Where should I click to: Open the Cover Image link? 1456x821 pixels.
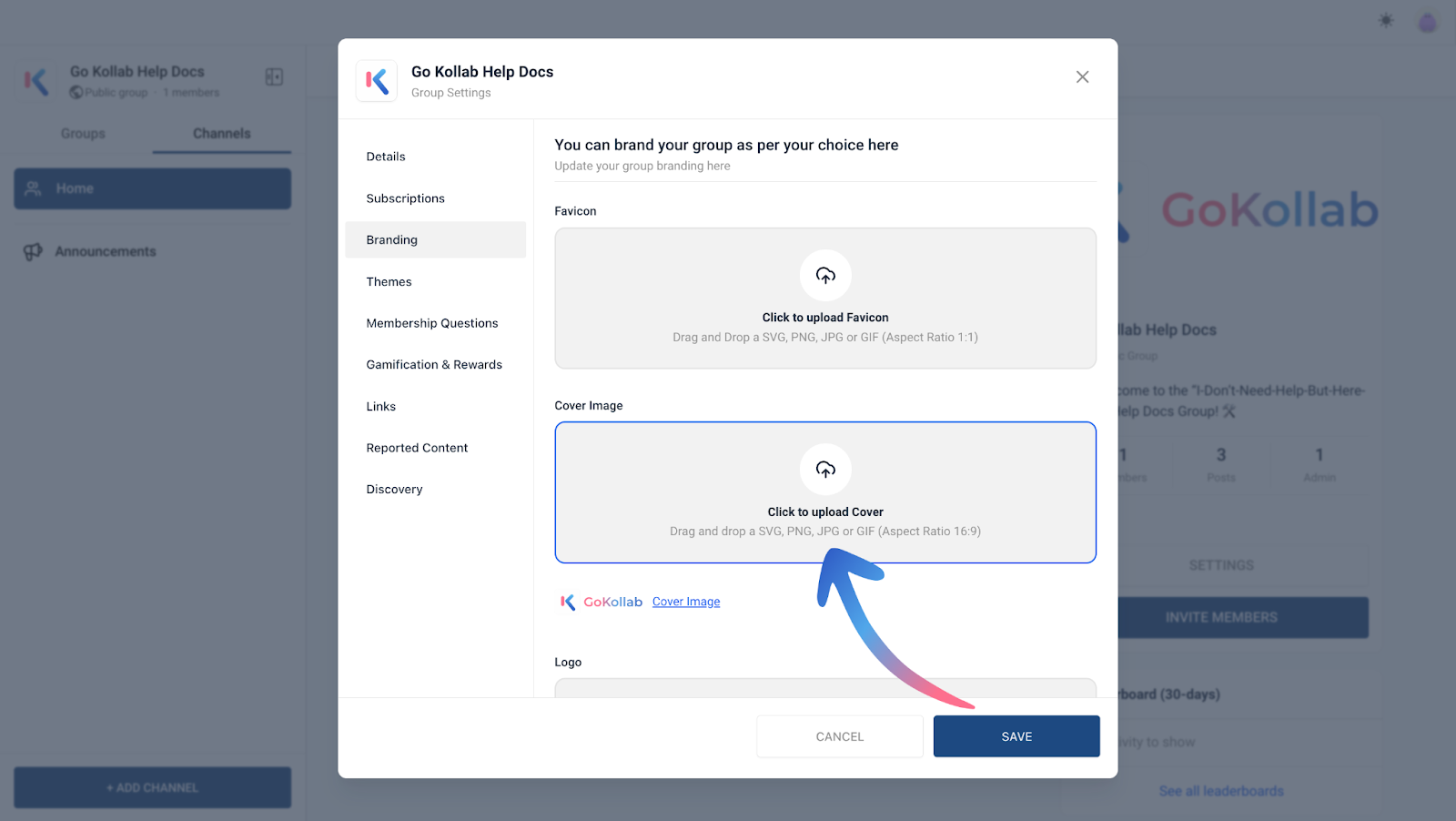click(x=686, y=602)
